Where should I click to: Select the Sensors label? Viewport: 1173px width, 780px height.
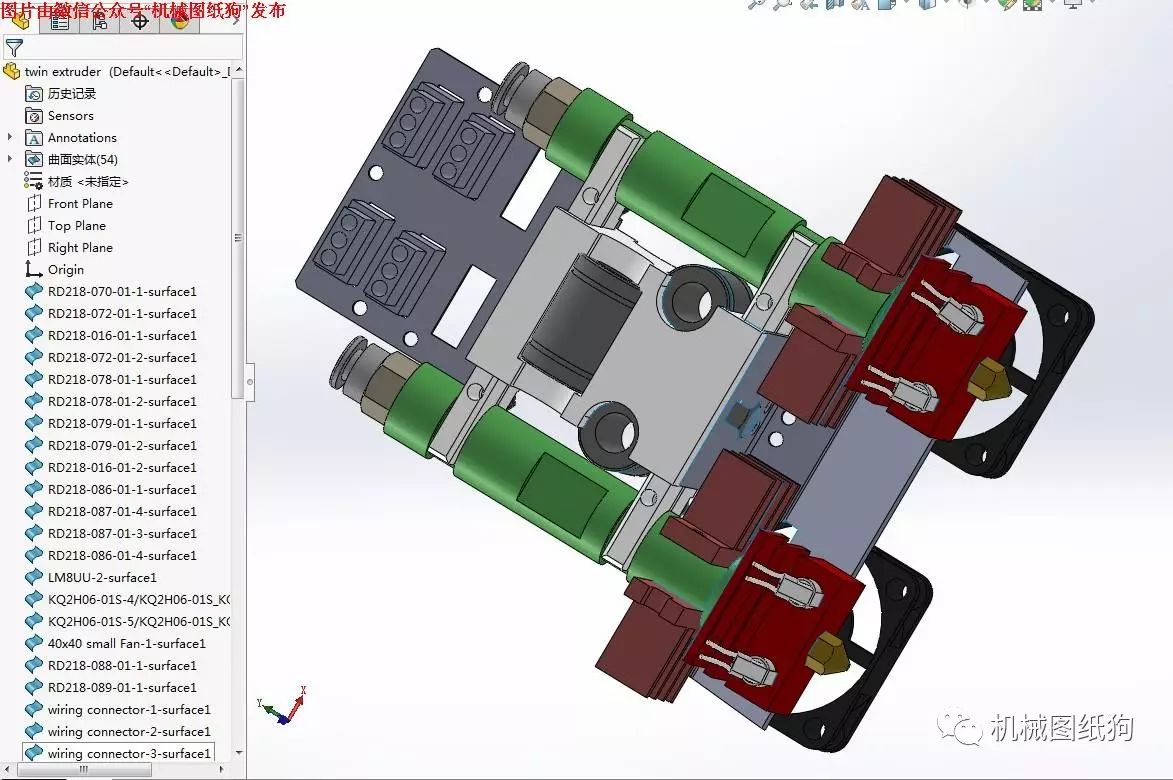coord(70,116)
